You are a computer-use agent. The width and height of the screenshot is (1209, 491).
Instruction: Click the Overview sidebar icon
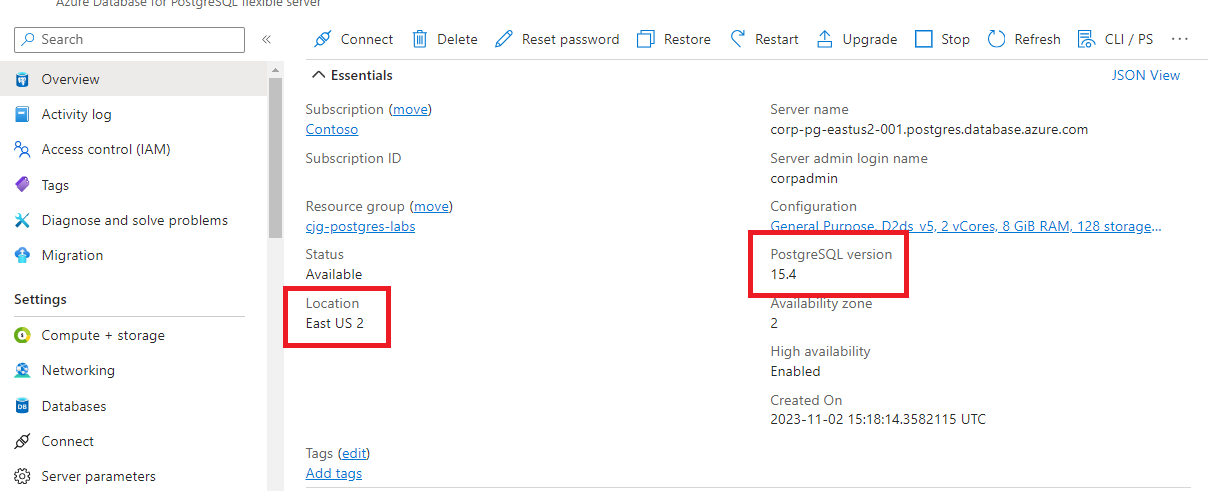pyautogui.click(x=22, y=79)
